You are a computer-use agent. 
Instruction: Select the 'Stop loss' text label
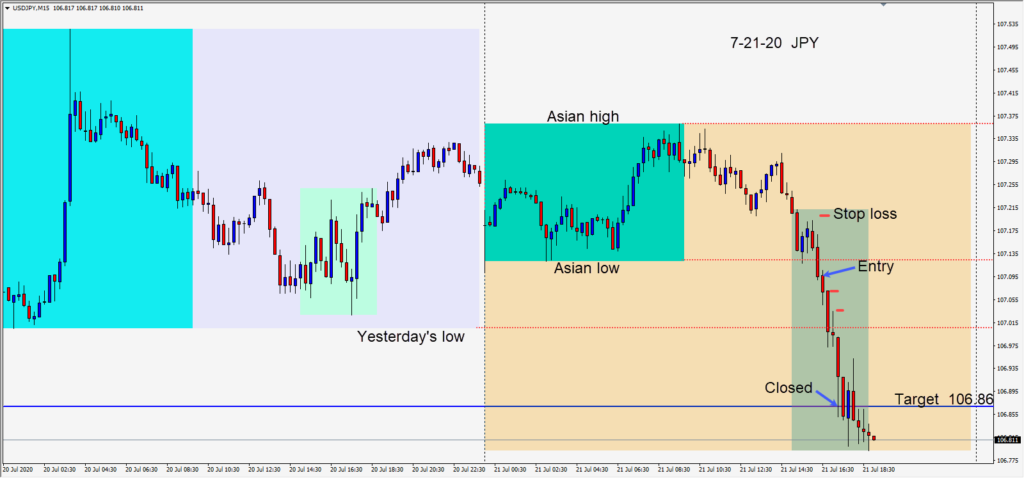point(865,214)
